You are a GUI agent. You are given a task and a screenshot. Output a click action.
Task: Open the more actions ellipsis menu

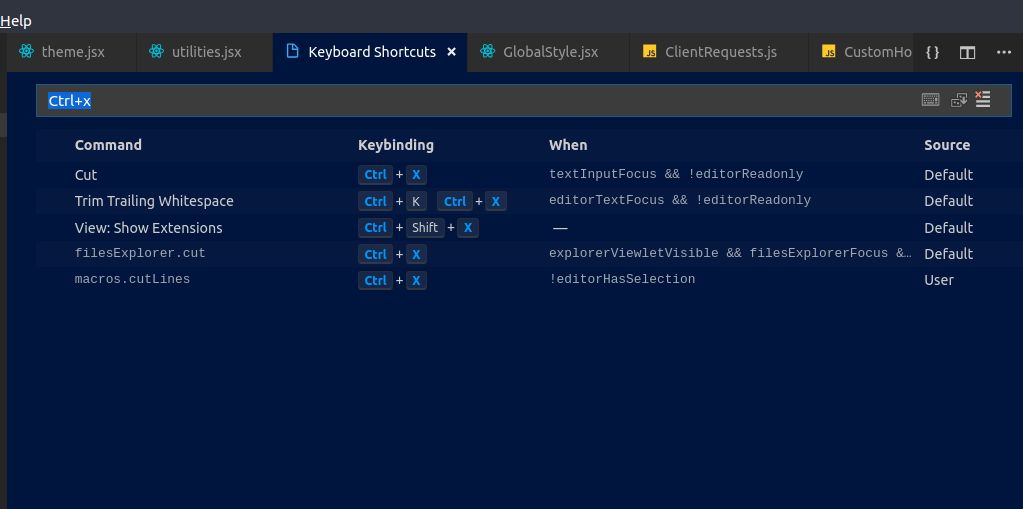pyautogui.click(x=1003, y=52)
